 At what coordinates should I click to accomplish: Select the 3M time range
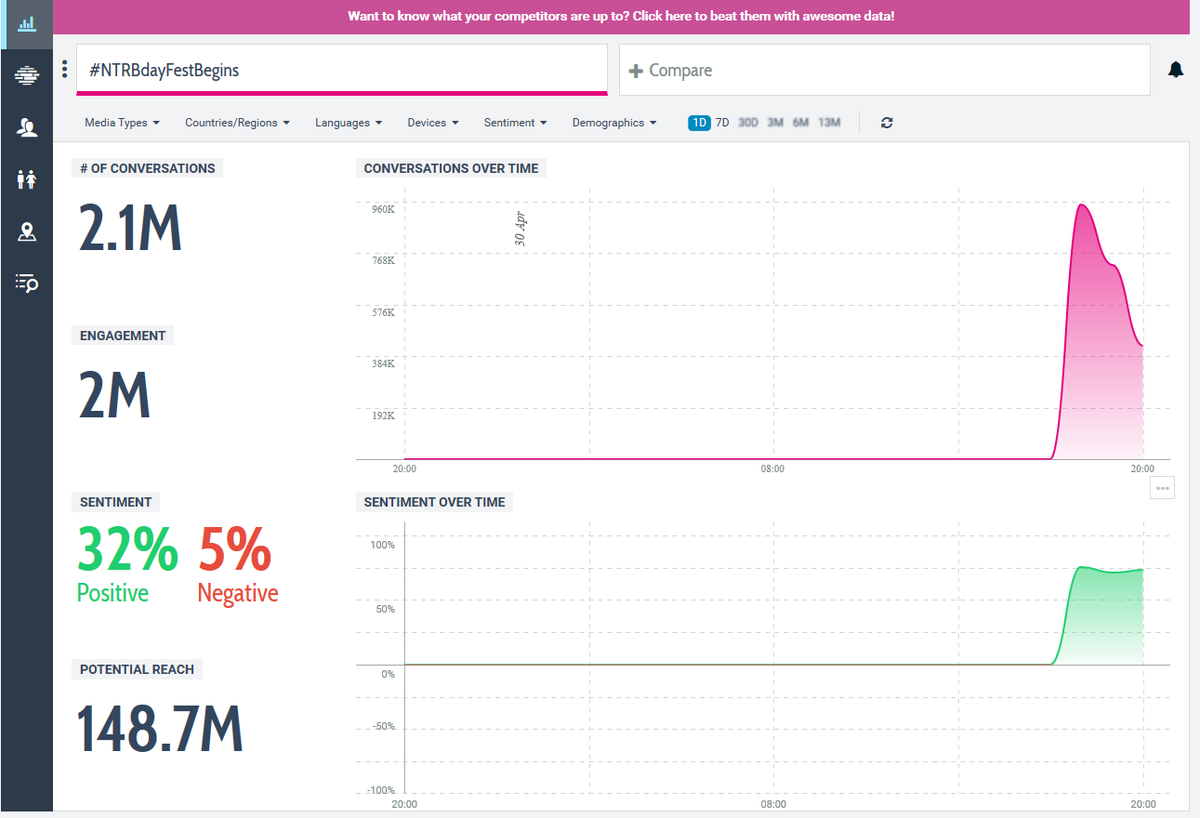(775, 123)
